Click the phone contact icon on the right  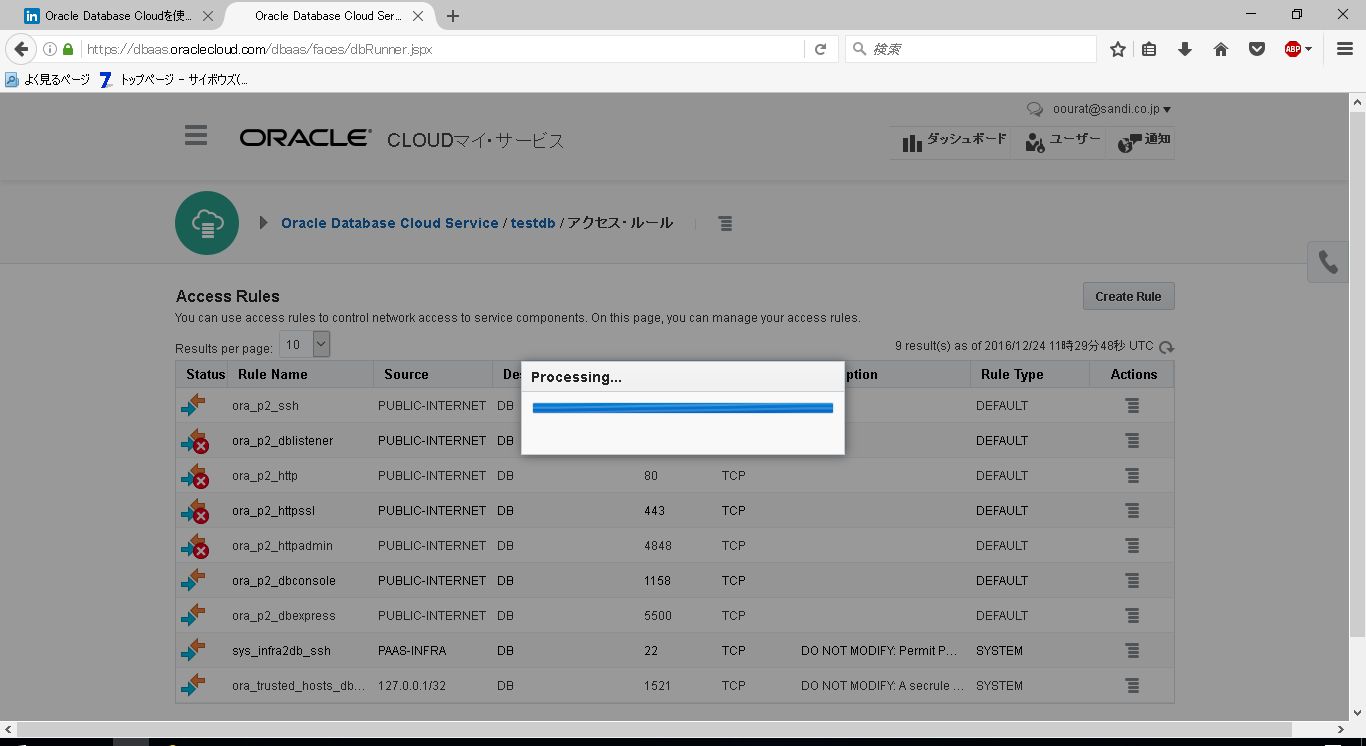(1328, 262)
